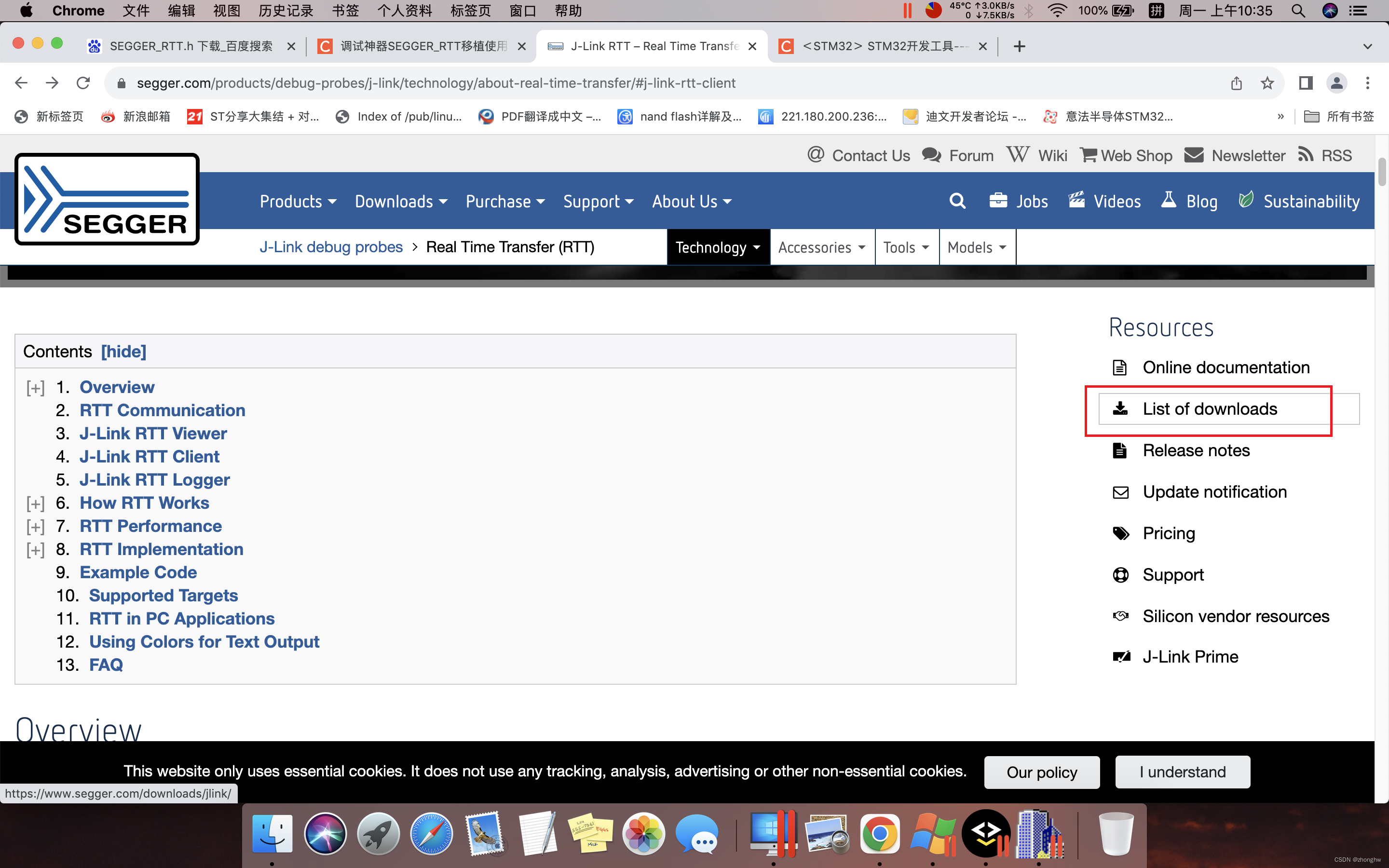Screen dimensions: 1389x868
Task: Hide the Contents table via [hide]
Action: point(123,352)
